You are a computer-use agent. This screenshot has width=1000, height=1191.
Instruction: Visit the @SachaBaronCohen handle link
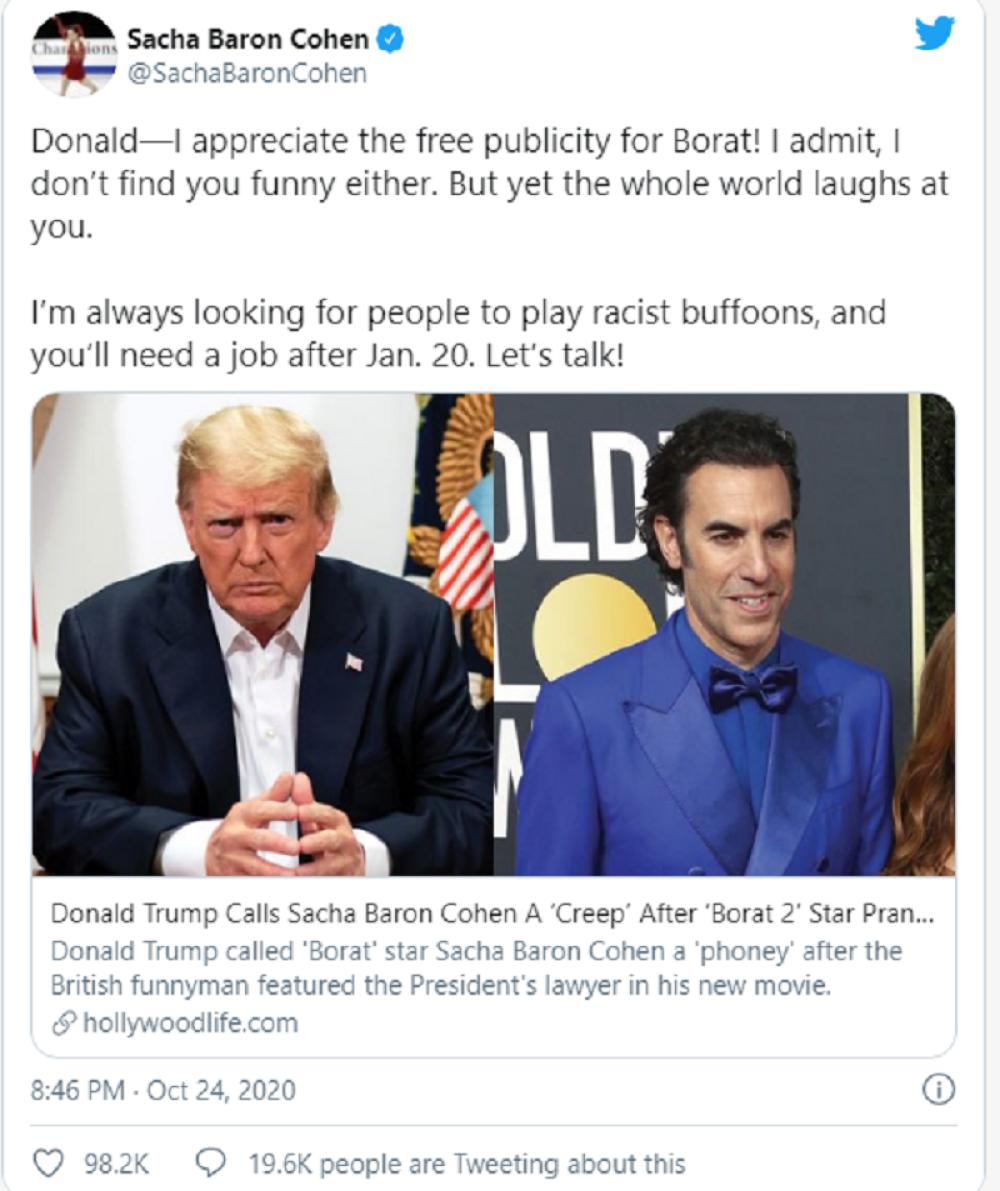pos(243,74)
